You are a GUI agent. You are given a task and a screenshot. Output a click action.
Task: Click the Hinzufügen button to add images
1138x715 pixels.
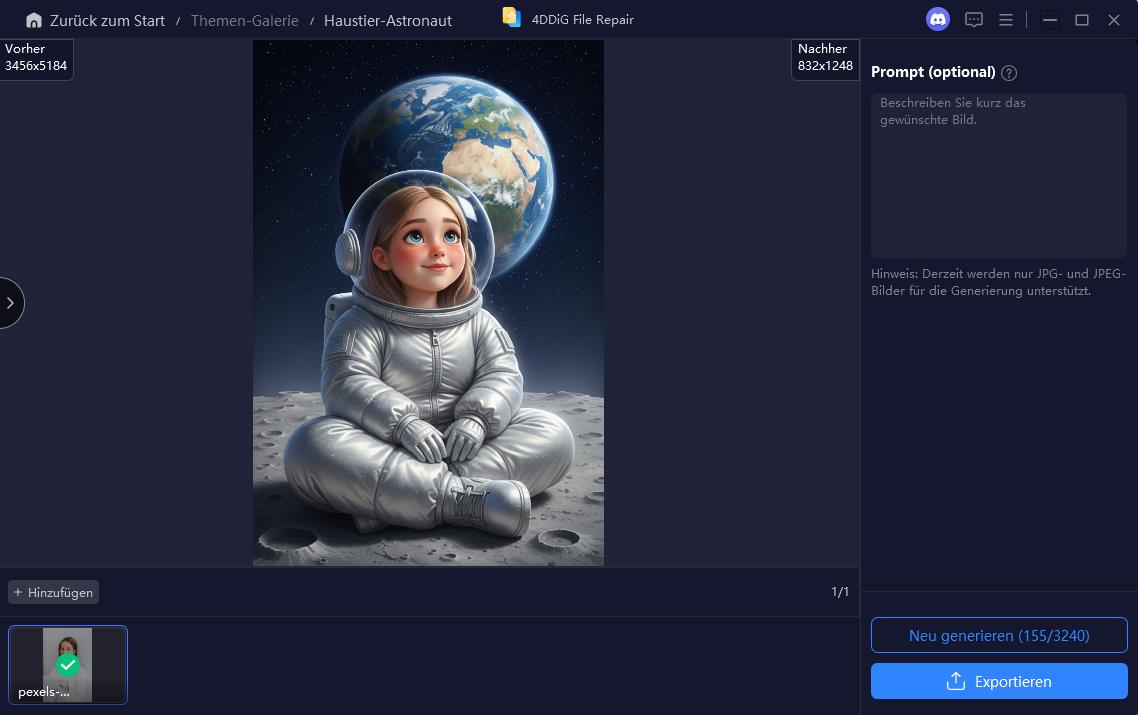[53, 592]
